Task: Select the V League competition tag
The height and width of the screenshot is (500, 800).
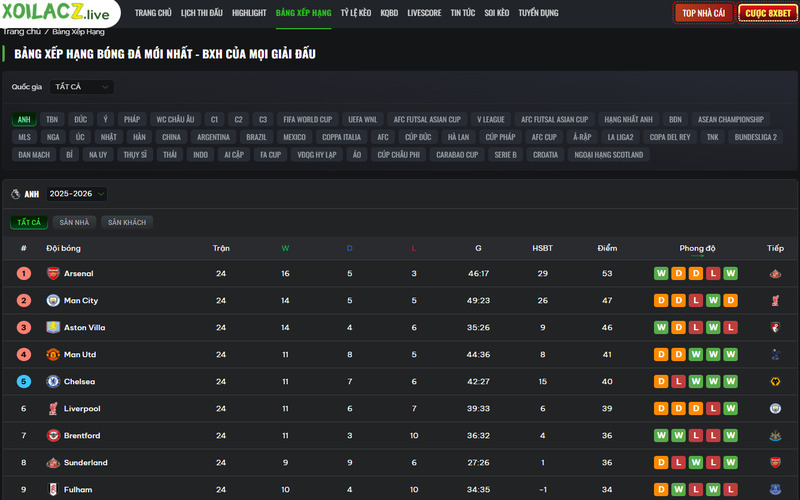Action: click(491, 119)
